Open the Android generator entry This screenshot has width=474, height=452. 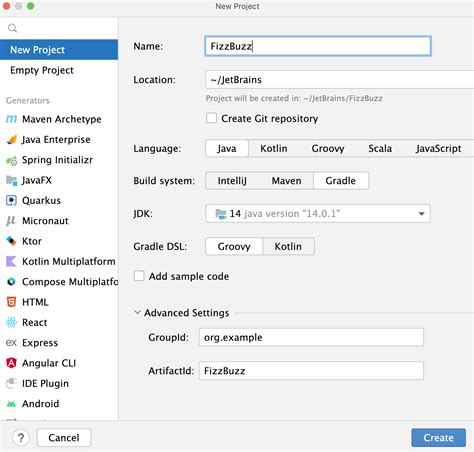pos(59,404)
